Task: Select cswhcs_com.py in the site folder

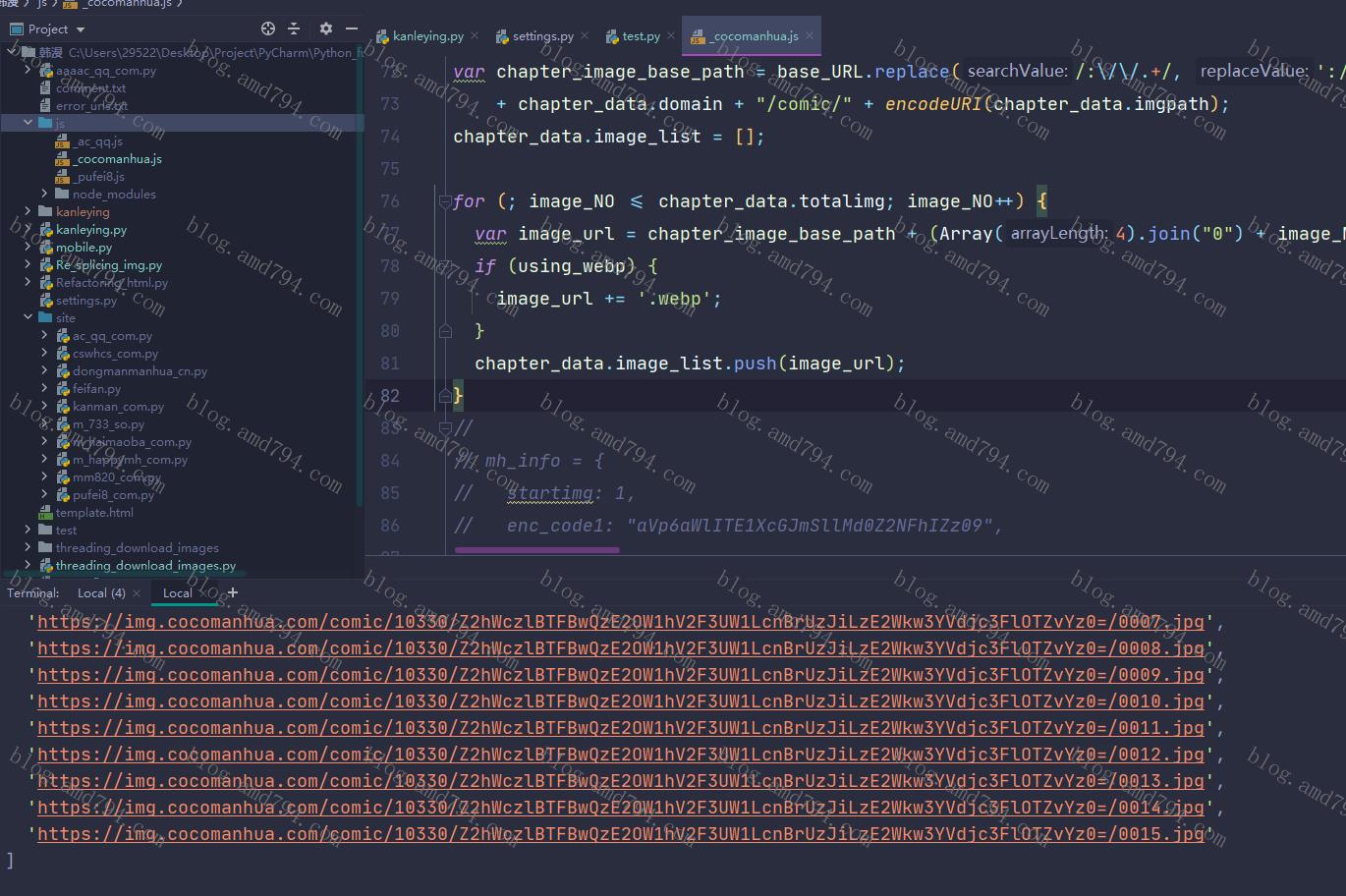Action: click(115, 353)
